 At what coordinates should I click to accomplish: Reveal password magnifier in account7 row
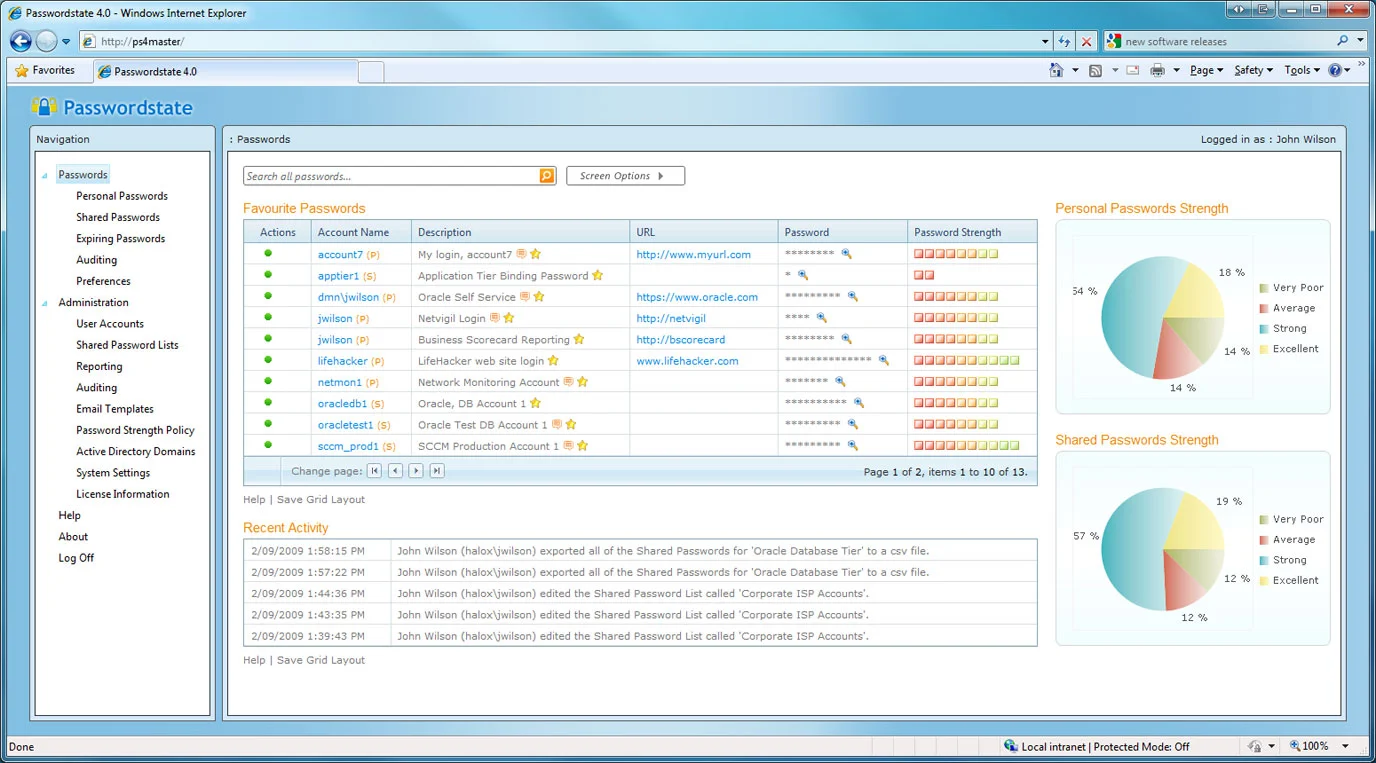pyautogui.click(x=846, y=254)
